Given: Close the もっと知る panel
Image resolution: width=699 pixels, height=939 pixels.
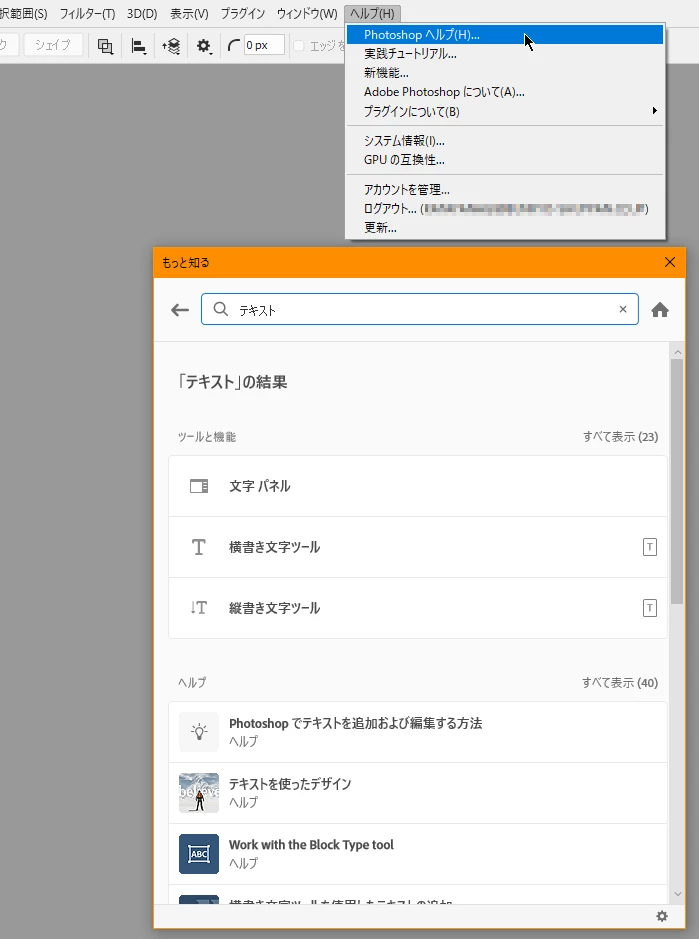Looking at the screenshot, I should tap(670, 262).
